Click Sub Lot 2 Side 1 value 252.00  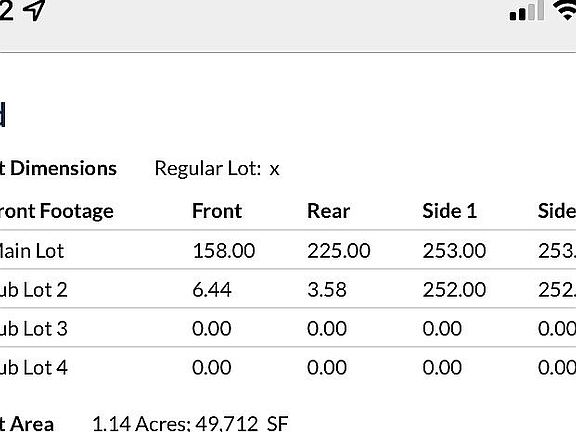click(454, 289)
